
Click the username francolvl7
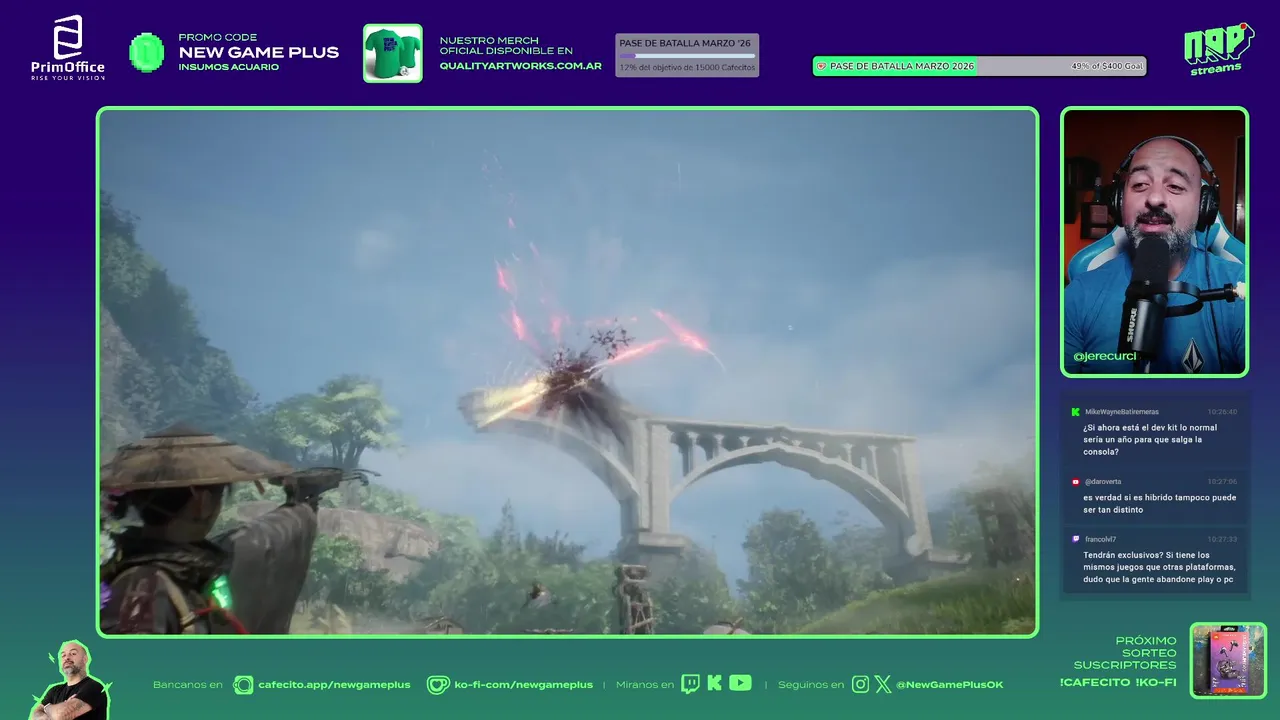click(x=1100, y=539)
